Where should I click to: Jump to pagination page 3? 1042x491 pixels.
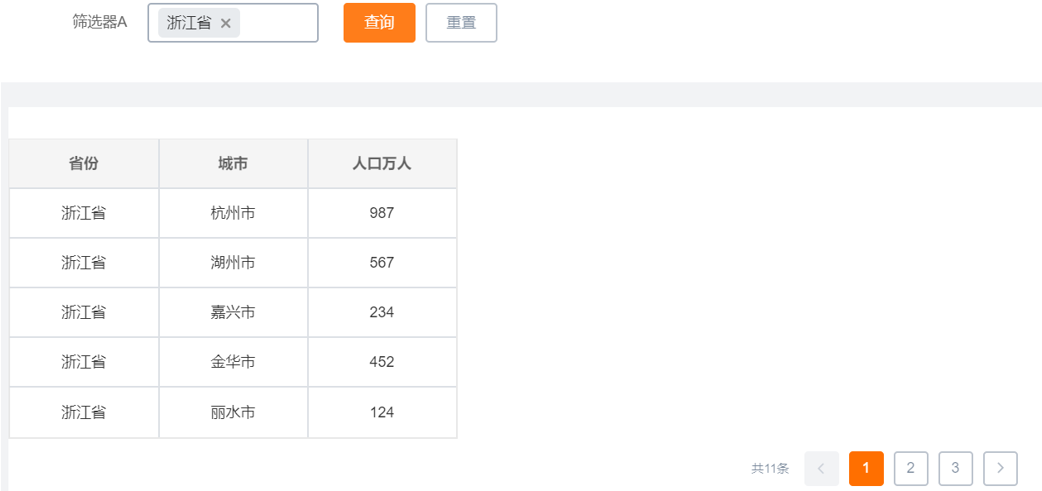tap(955, 468)
